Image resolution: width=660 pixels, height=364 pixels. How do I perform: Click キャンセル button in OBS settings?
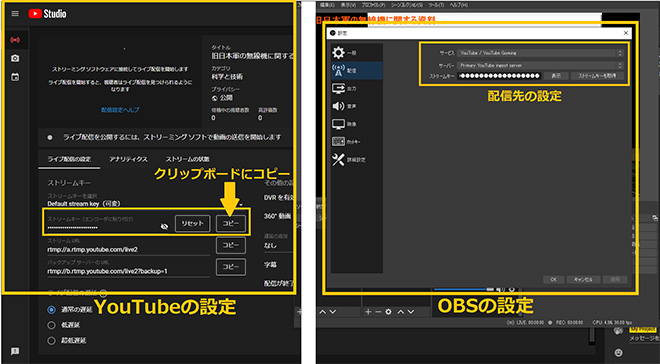(583, 279)
